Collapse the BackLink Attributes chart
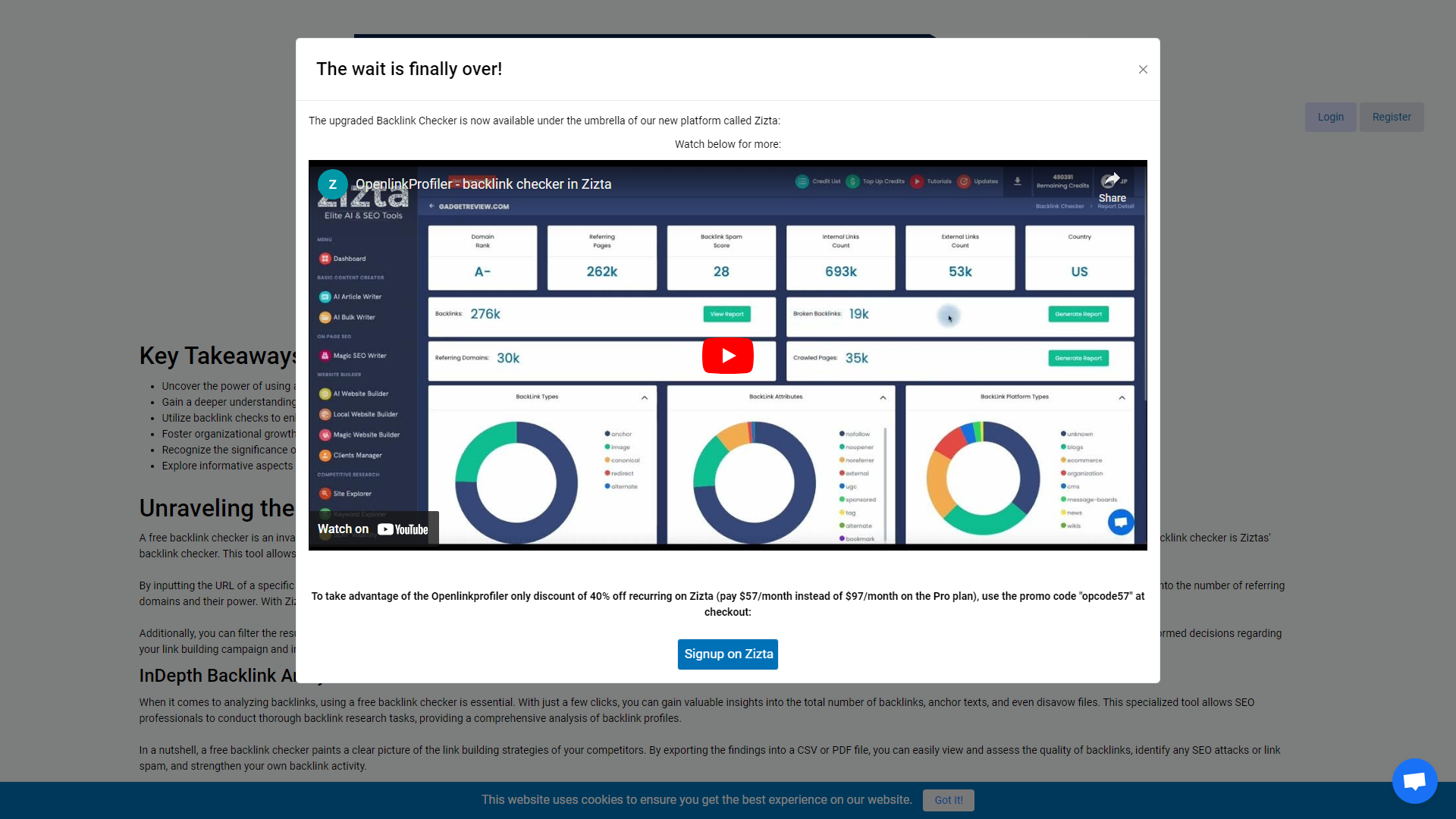The image size is (1456, 819). (883, 397)
